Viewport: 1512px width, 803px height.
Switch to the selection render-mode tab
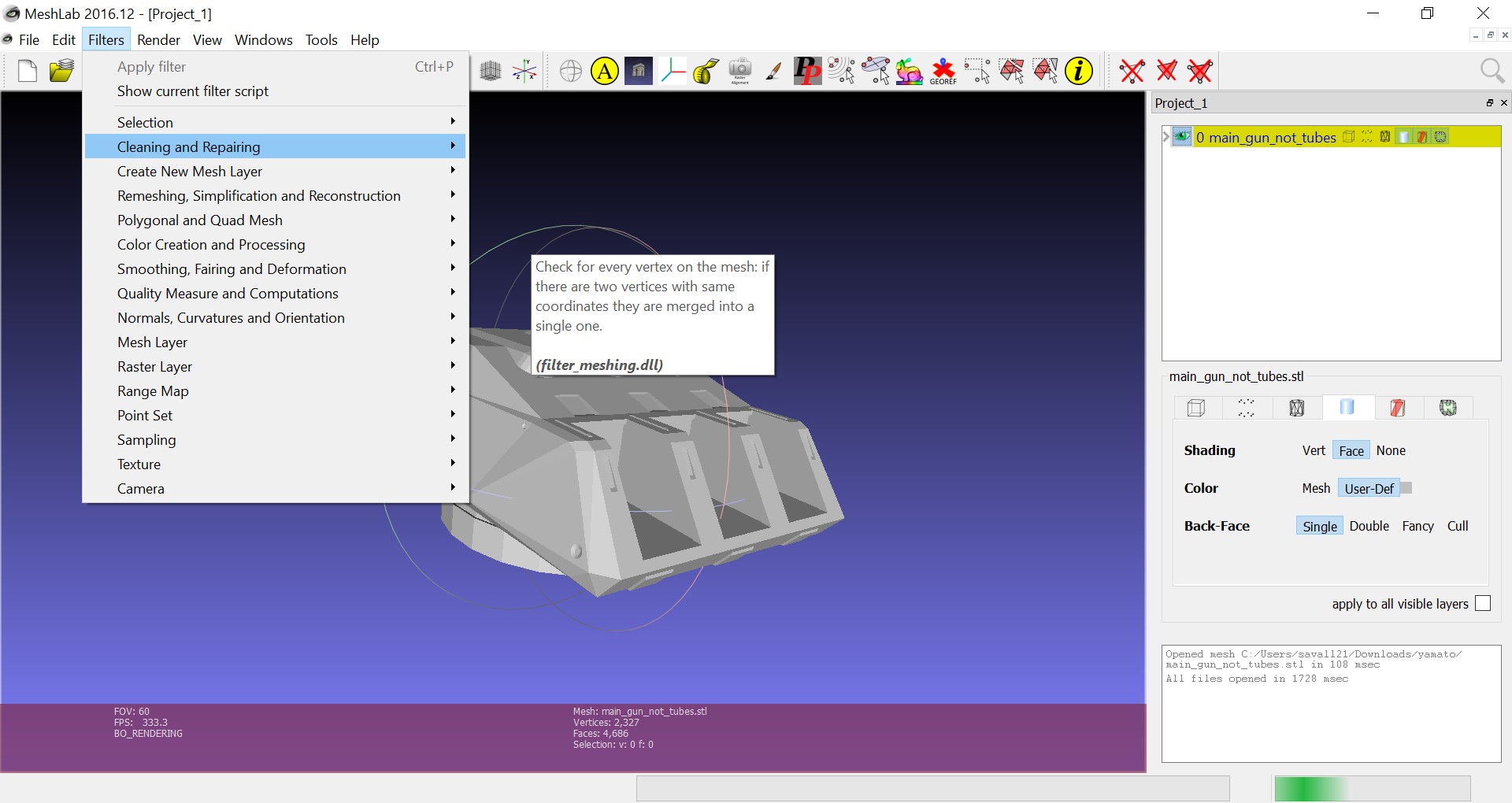click(1398, 407)
